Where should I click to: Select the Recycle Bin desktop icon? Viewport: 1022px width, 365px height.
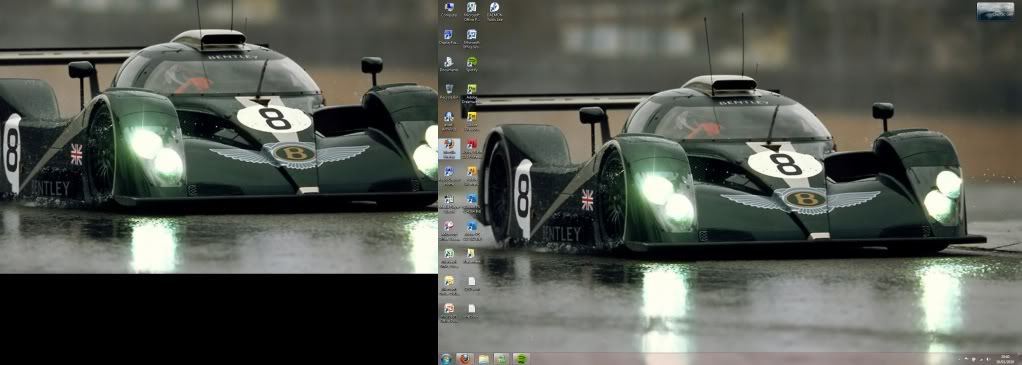click(x=448, y=91)
